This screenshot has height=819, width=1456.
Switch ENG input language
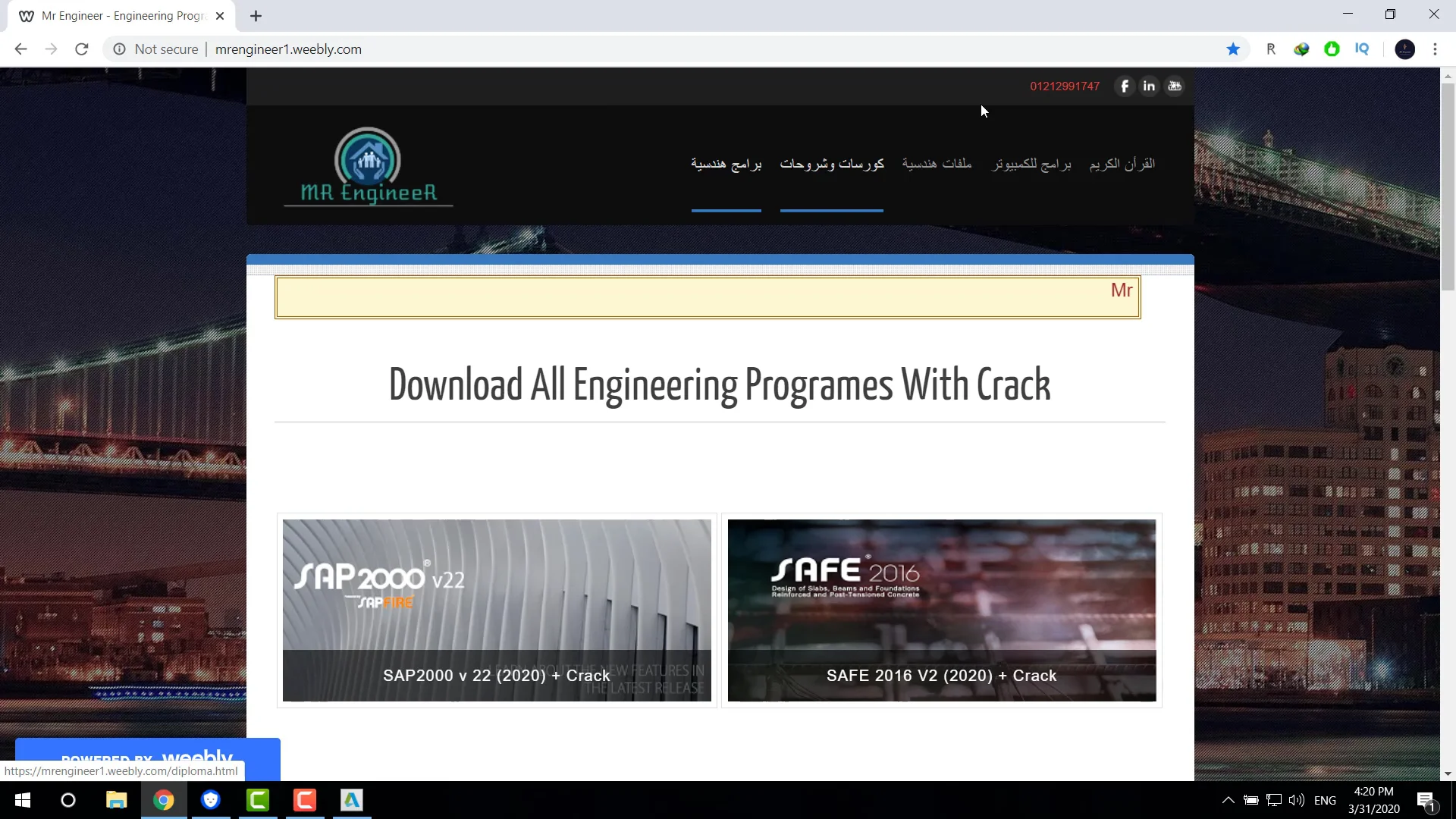pos(1325,800)
